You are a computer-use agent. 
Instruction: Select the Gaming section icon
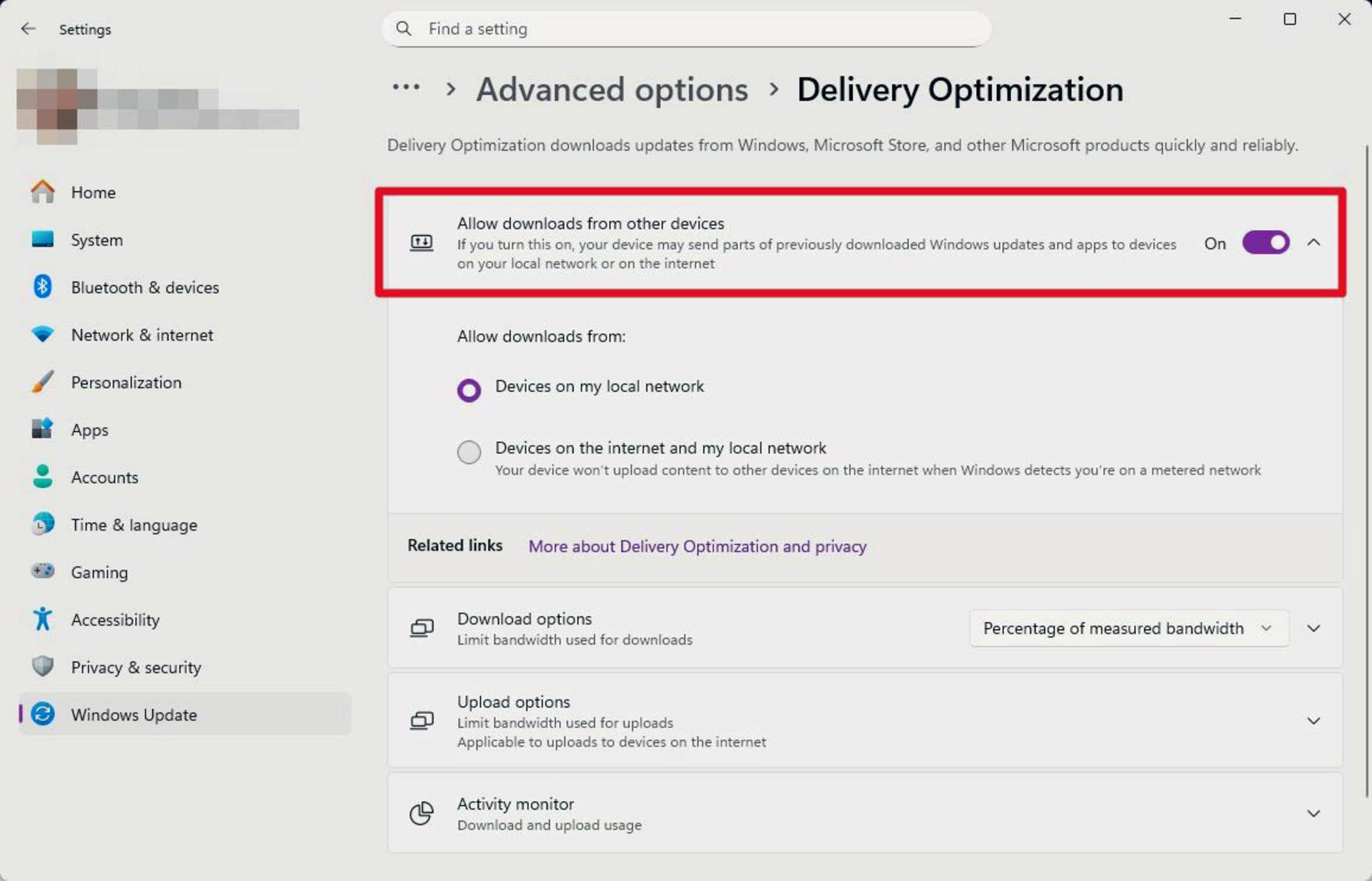click(x=43, y=571)
